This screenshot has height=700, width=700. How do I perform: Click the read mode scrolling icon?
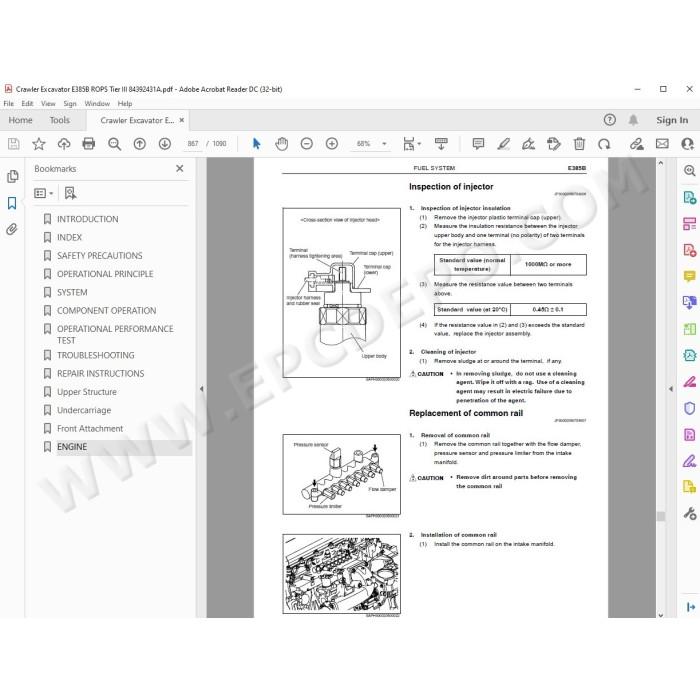pos(441,144)
